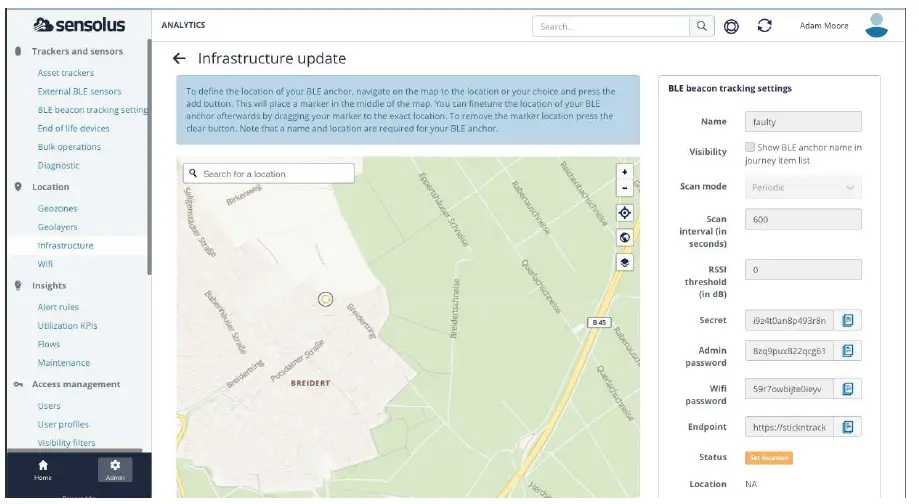Open Geolayers in sidebar
The width and height of the screenshot is (919, 504).
(x=57, y=227)
